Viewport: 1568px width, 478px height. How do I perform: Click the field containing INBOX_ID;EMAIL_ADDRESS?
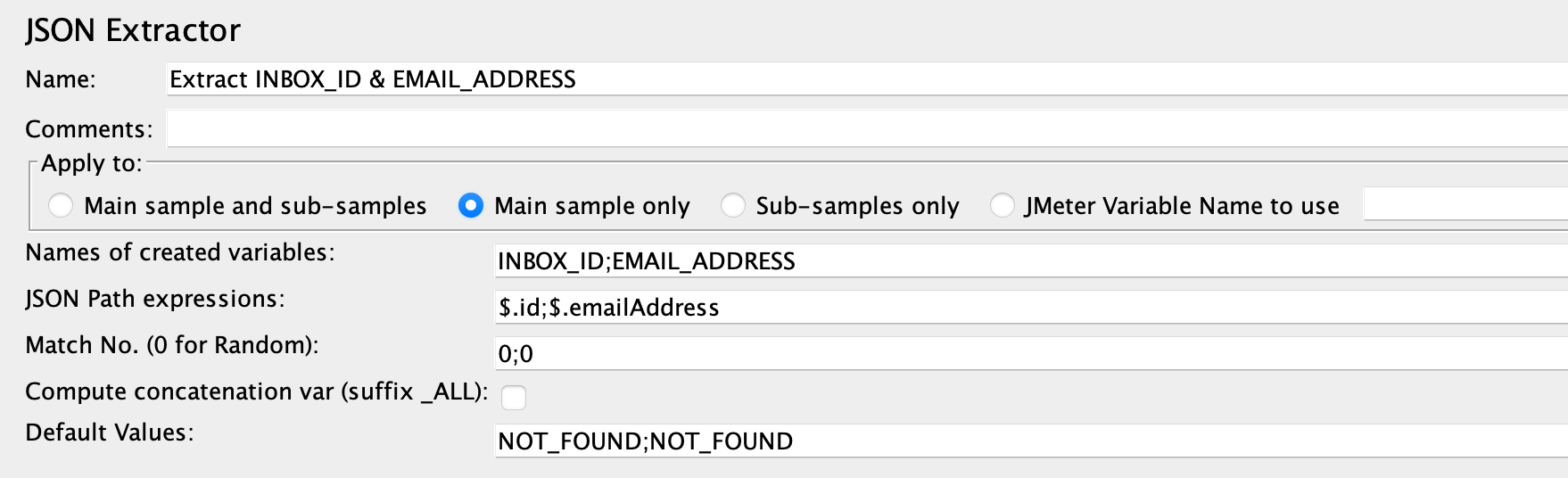coord(1031,261)
